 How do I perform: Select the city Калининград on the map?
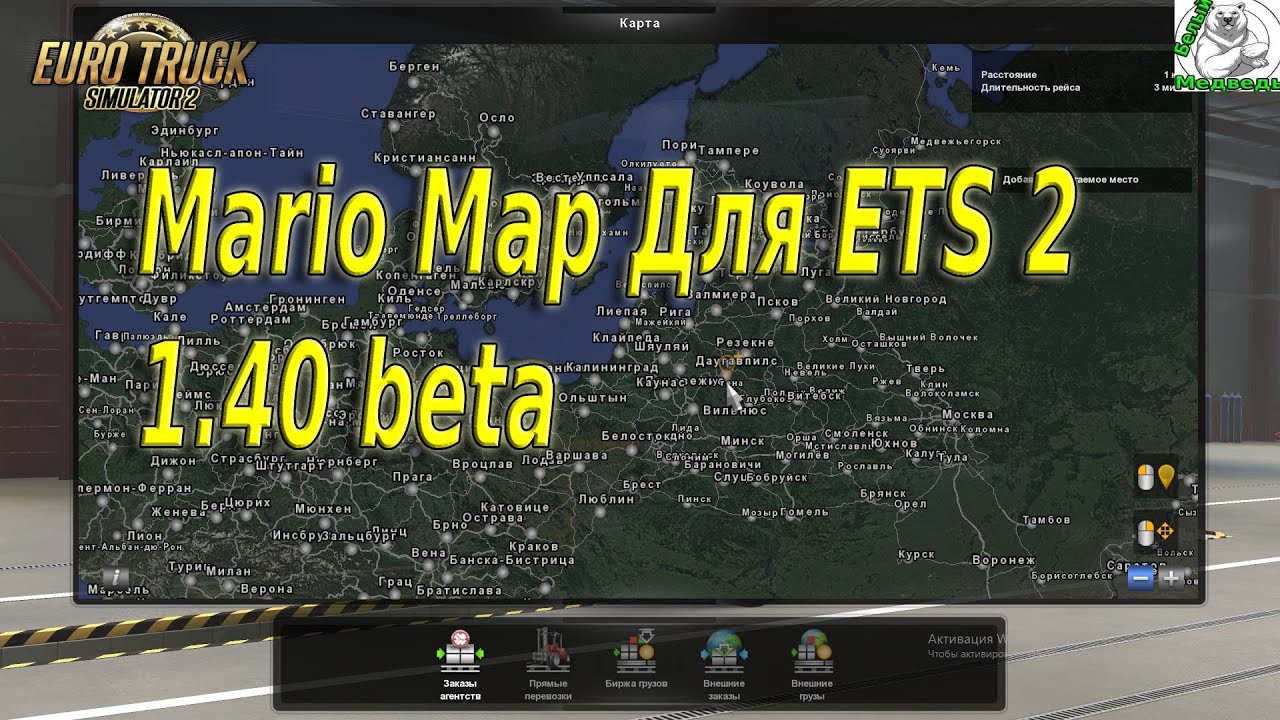coord(610,368)
